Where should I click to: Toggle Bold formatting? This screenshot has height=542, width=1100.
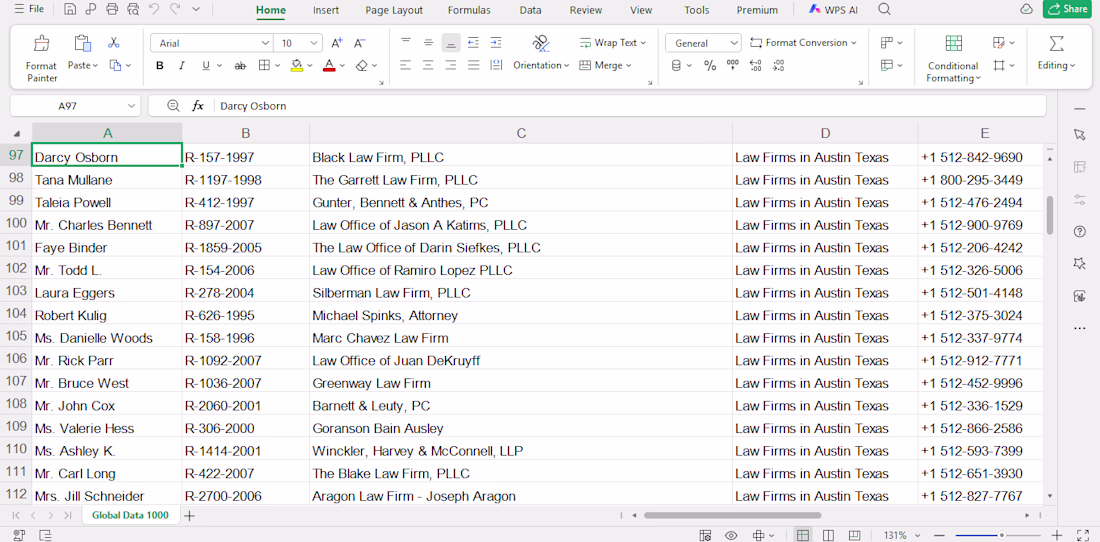tap(160, 65)
